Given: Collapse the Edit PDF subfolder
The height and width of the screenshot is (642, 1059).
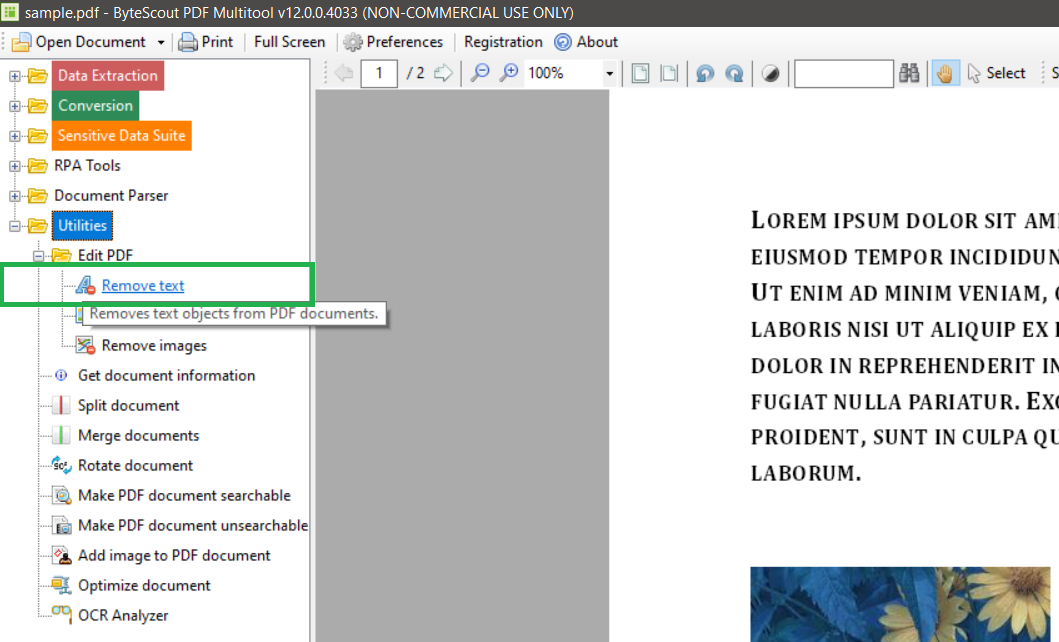Looking at the screenshot, I should 38,256.
